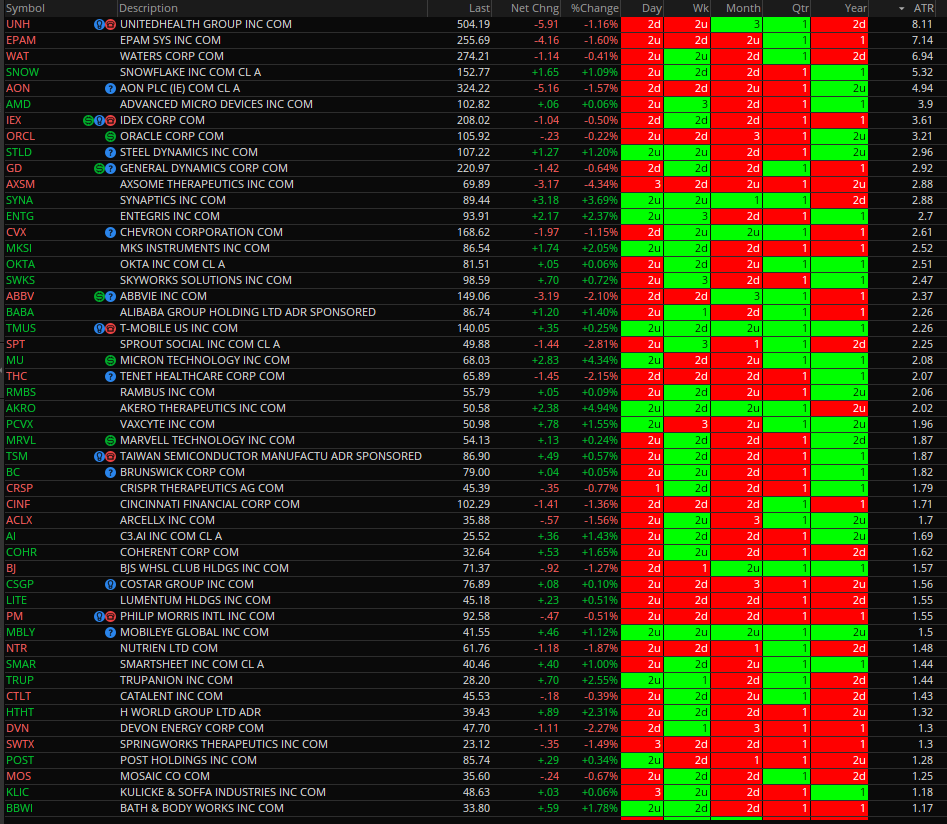This screenshot has width=947, height=824.
Task: Click IEX green dollar dividend icon
Action: coord(88,121)
